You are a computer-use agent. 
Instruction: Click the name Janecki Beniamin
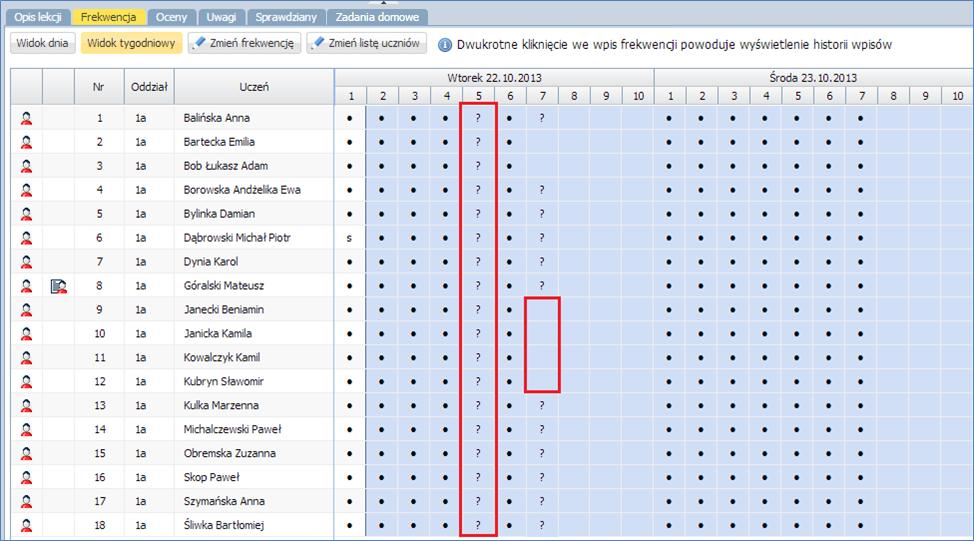tap(224, 310)
